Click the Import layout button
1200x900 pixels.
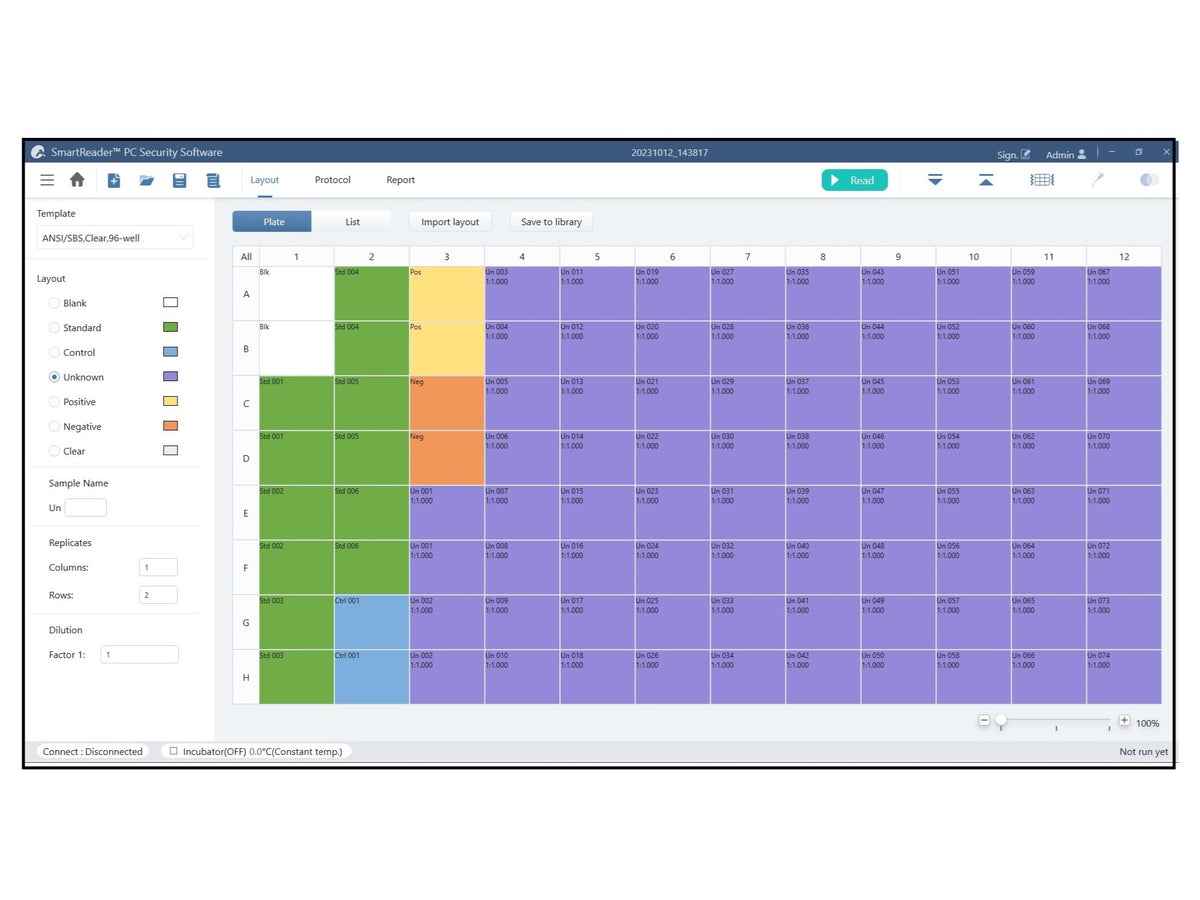tap(450, 222)
